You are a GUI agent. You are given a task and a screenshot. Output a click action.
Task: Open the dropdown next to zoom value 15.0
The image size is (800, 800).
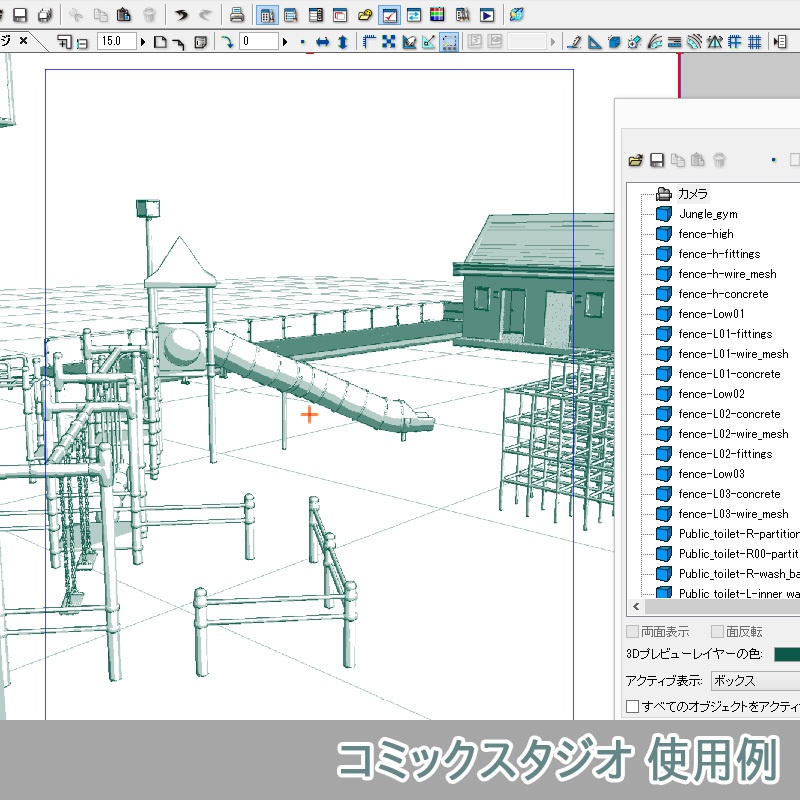point(142,41)
